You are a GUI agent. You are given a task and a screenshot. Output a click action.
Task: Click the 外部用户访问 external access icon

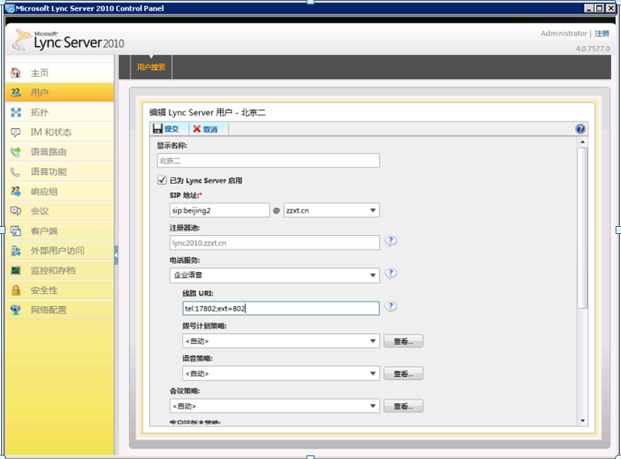[15, 251]
